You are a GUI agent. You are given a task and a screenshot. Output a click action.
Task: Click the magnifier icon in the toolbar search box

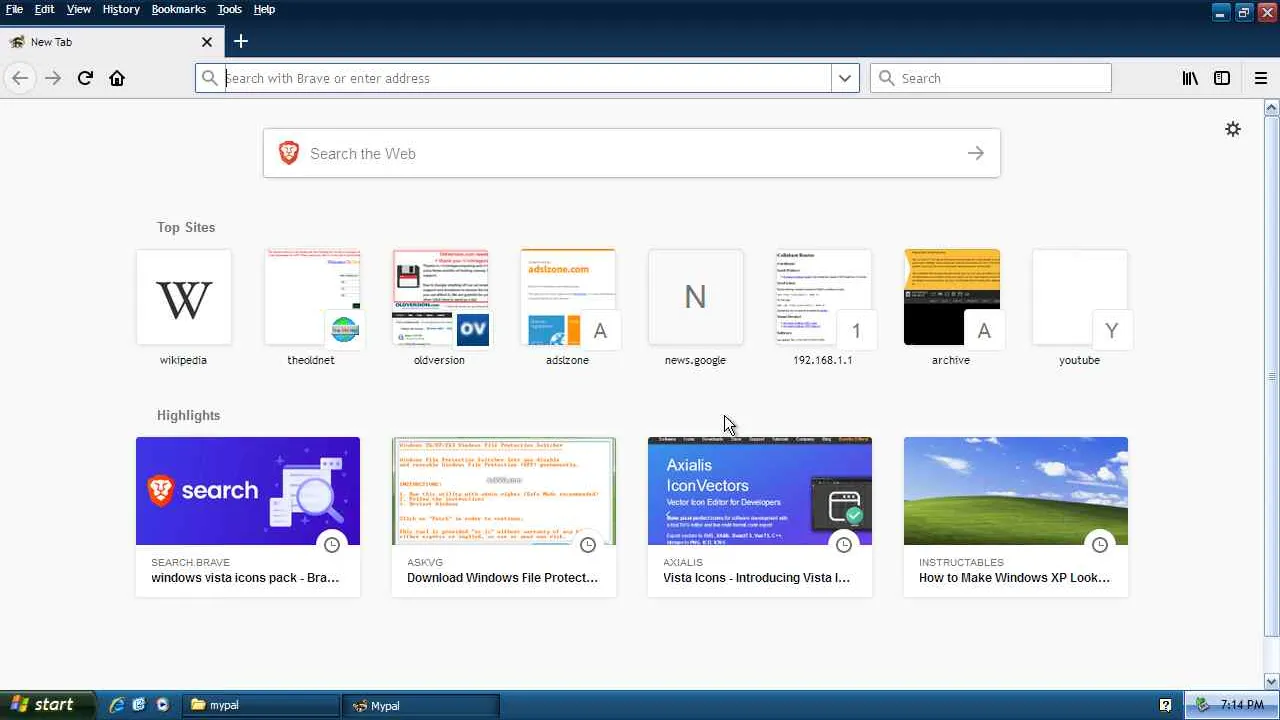(885, 78)
